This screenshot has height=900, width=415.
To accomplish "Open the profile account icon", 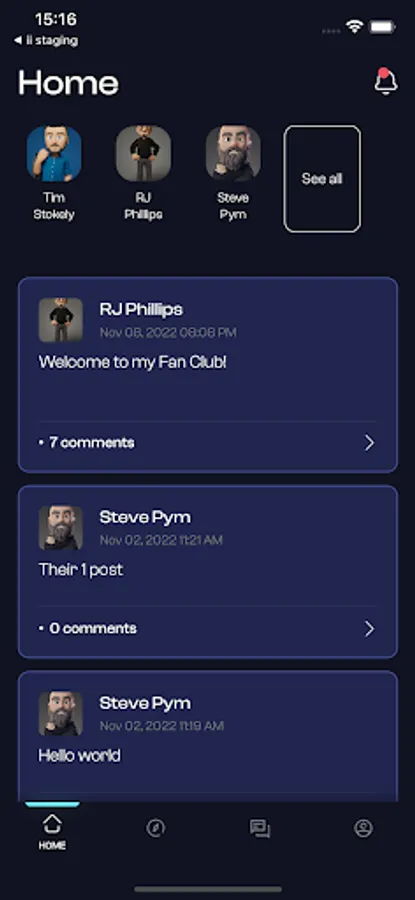I will pos(363,828).
